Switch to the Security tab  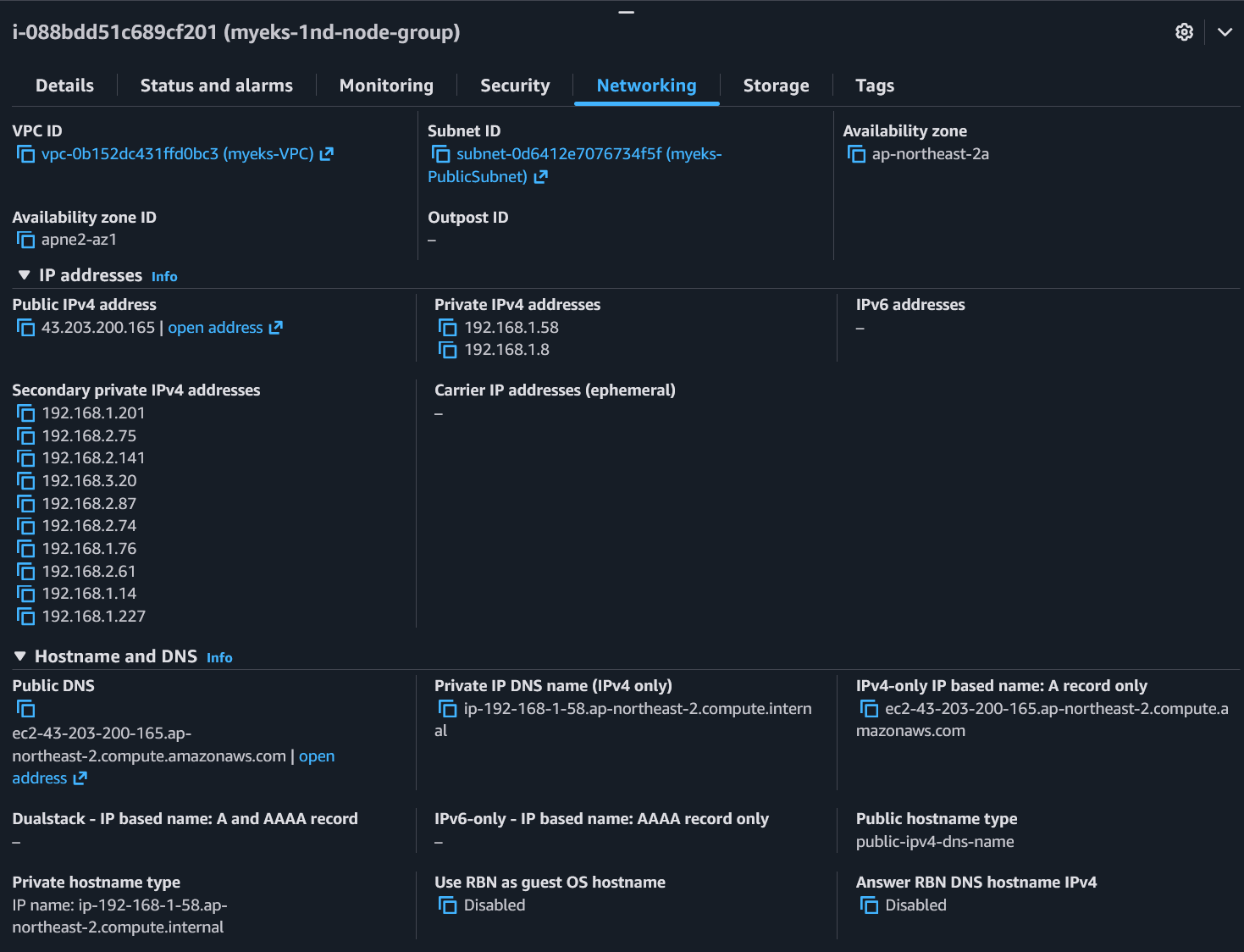(x=514, y=85)
